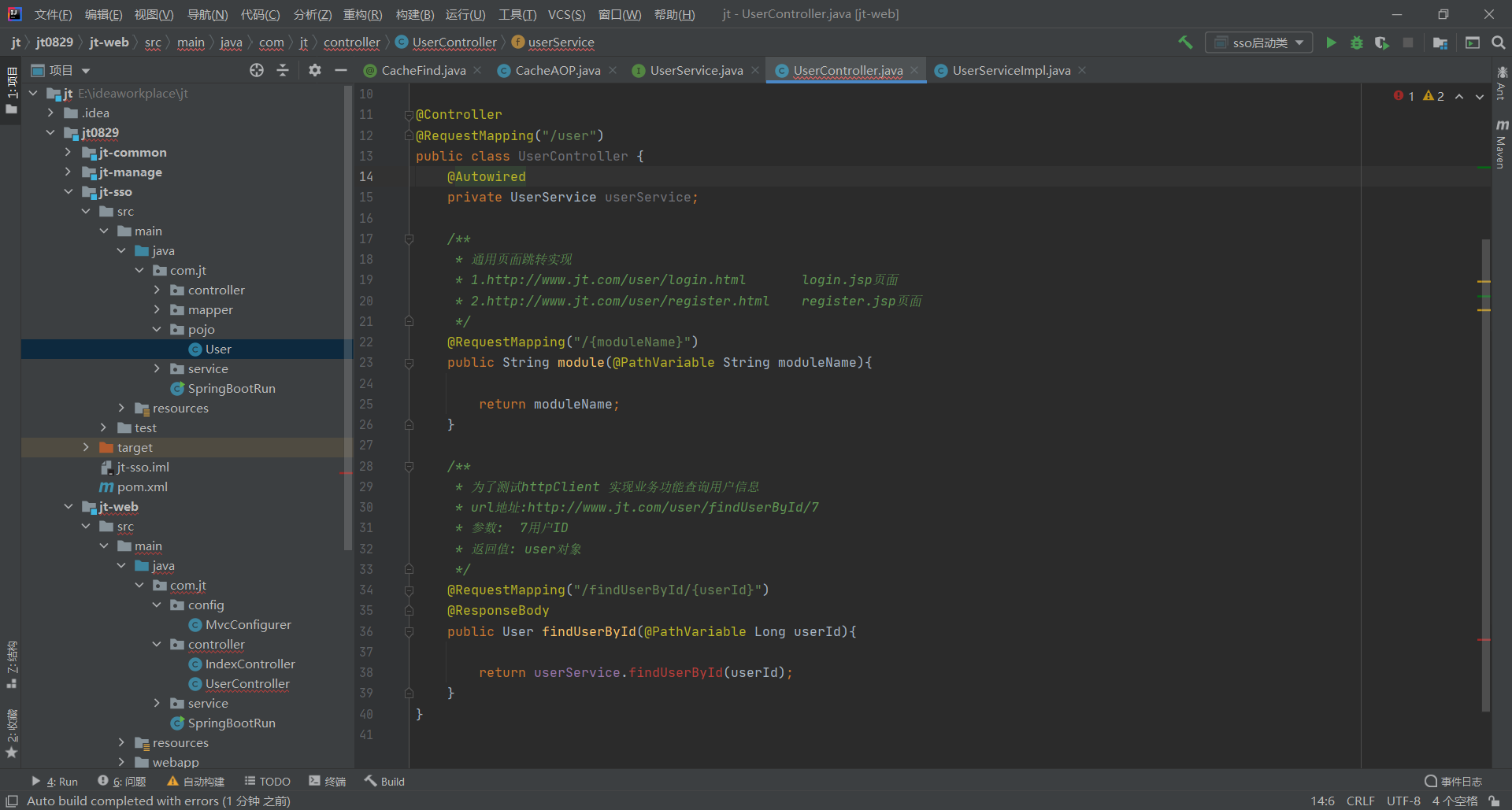Click the Stop process square icon
Screen dimensions: 1512x810
point(1408,43)
